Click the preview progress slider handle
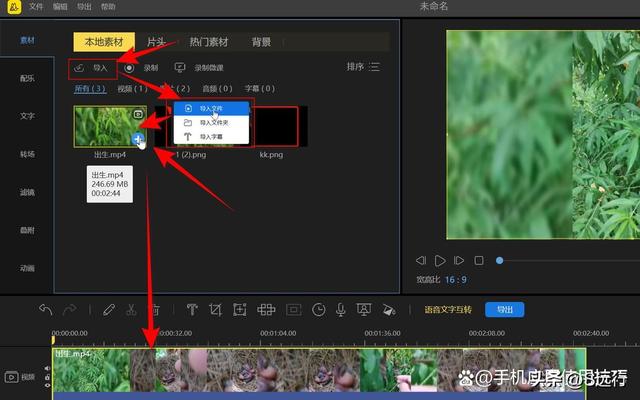The width and height of the screenshot is (640, 400). [x=499, y=260]
